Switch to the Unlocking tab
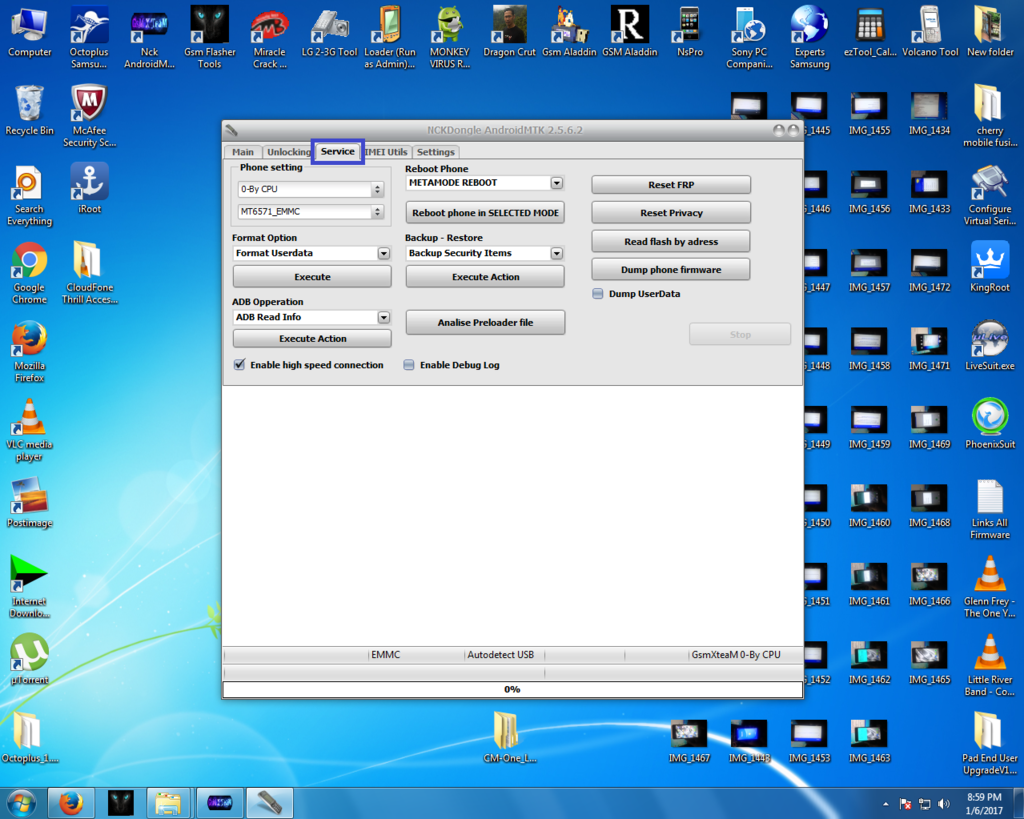1024x819 pixels. (x=288, y=152)
